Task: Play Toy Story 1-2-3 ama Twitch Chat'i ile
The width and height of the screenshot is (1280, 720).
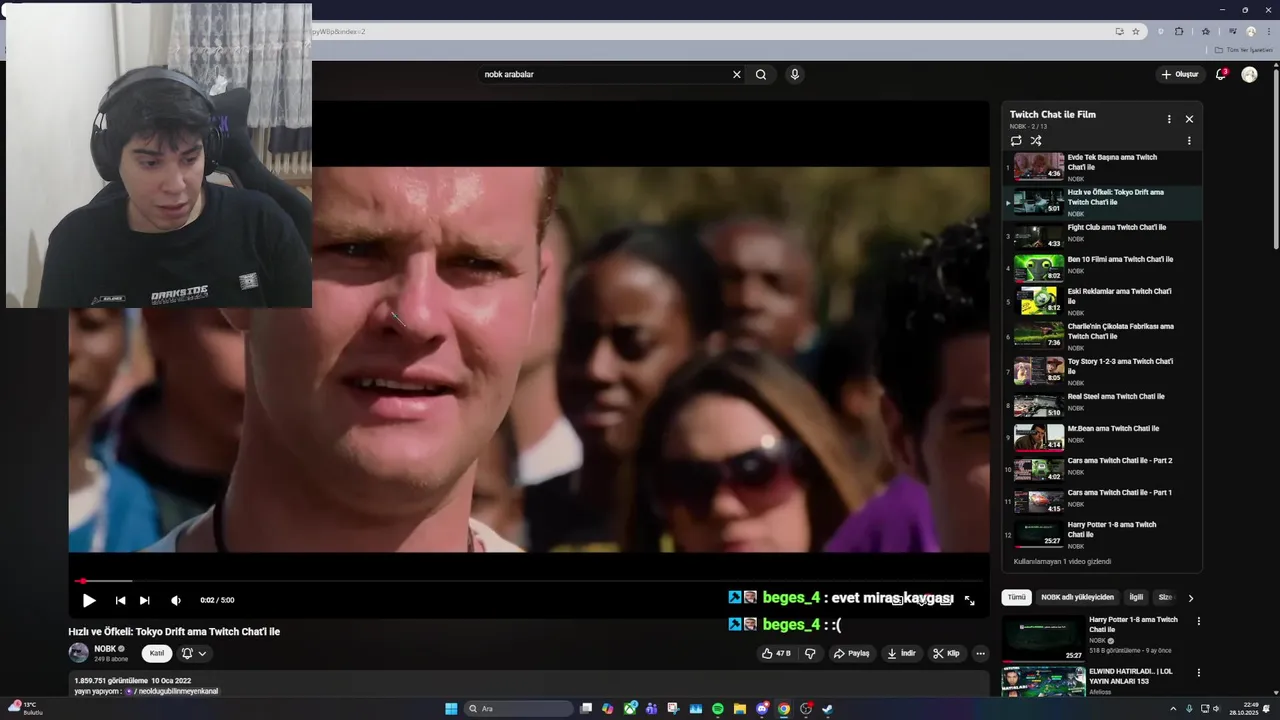Action: (x=1104, y=371)
